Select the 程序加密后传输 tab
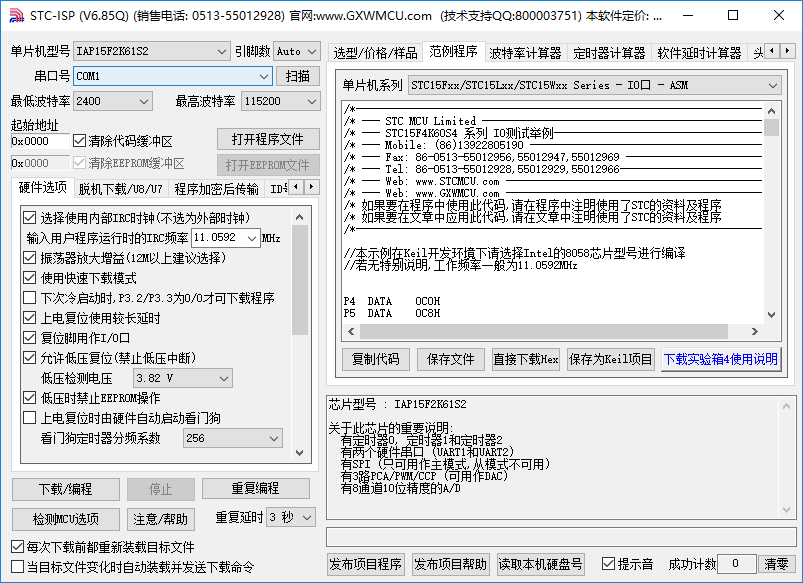This screenshot has width=803, height=583. click(216, 189)
